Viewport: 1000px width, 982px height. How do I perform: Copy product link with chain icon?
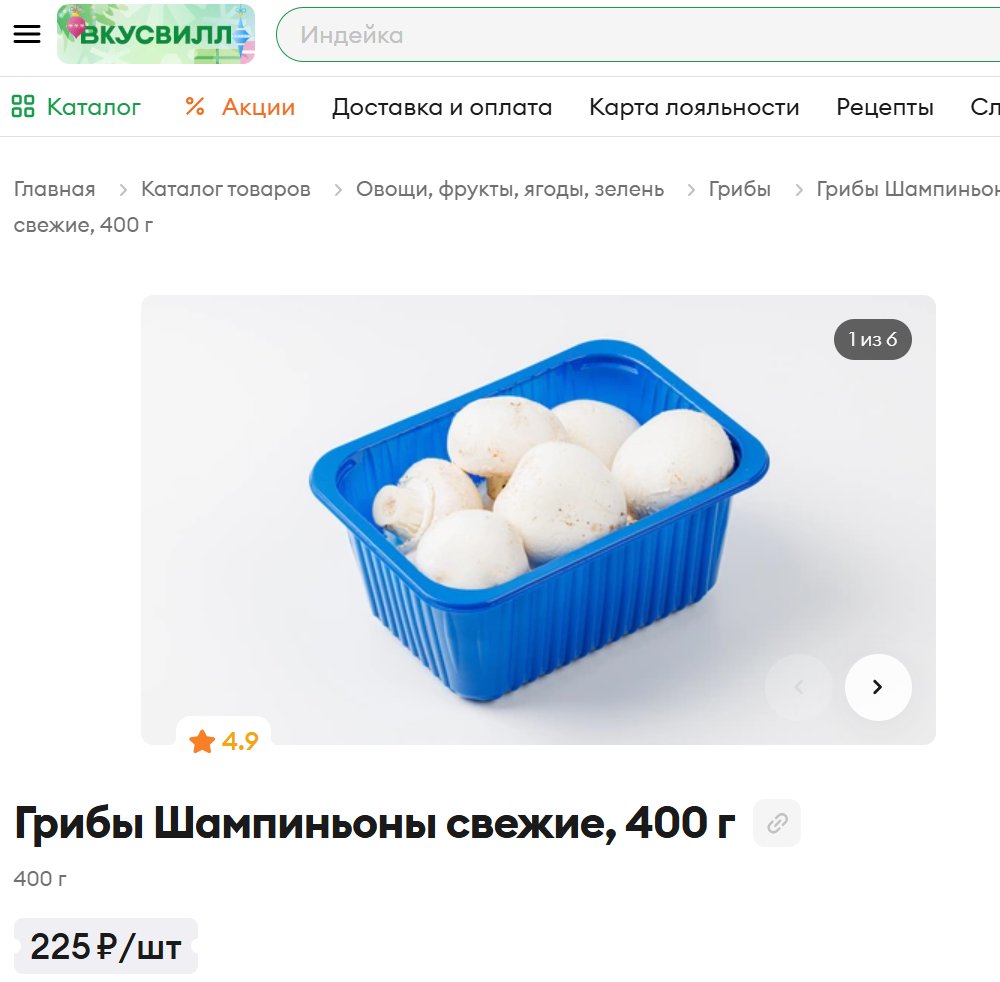point(777,823)
